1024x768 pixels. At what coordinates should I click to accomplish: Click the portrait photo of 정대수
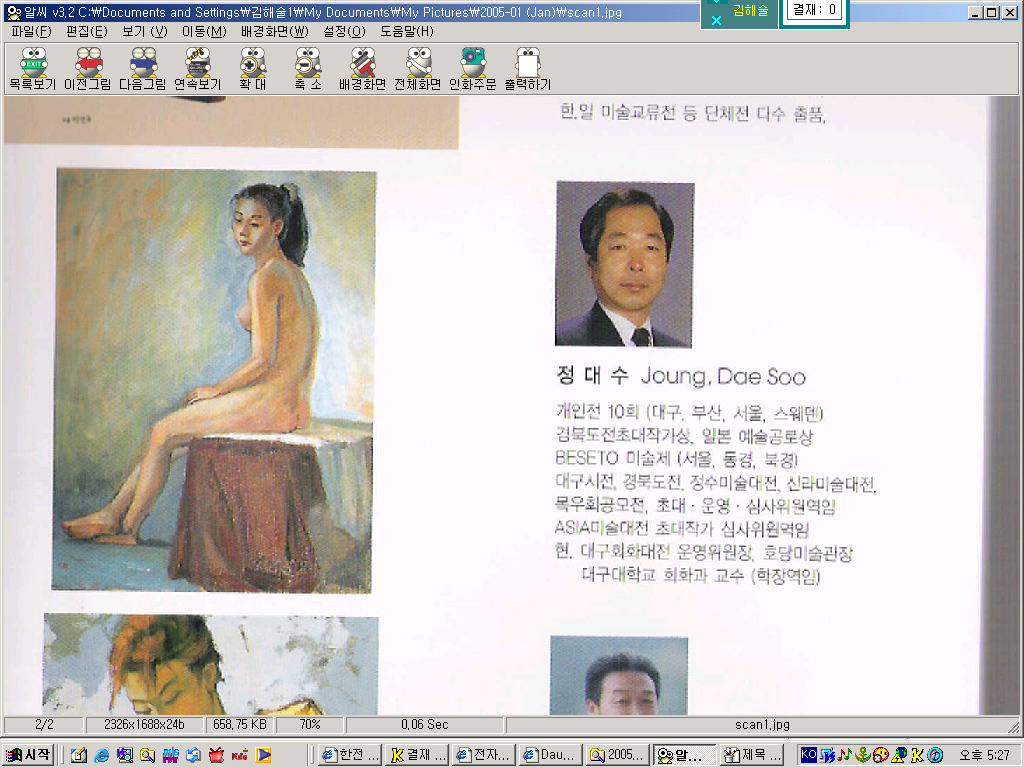[x=624, y=264]
